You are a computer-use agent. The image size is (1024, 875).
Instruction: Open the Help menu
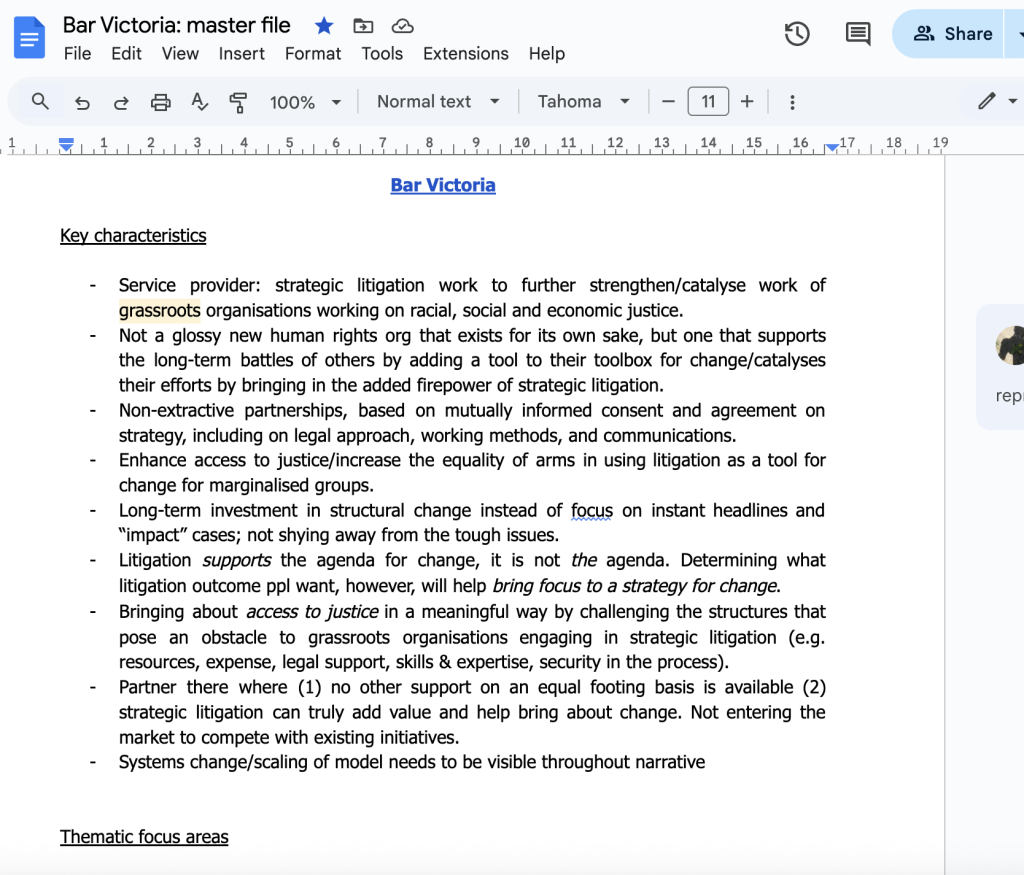pos(547,54)
